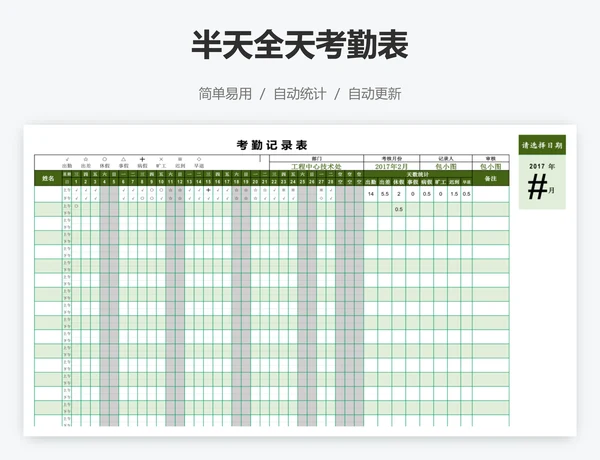The image size is (600, 460).
Task: Click the ○ 休假 circle symbol in the legend
Action: point(104,159)
